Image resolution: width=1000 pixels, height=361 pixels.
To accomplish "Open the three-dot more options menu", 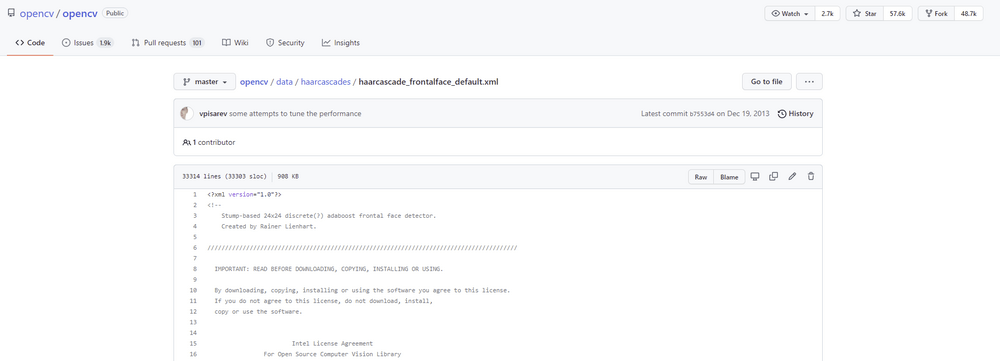I will pyautogui.click(x=809, y=82).
